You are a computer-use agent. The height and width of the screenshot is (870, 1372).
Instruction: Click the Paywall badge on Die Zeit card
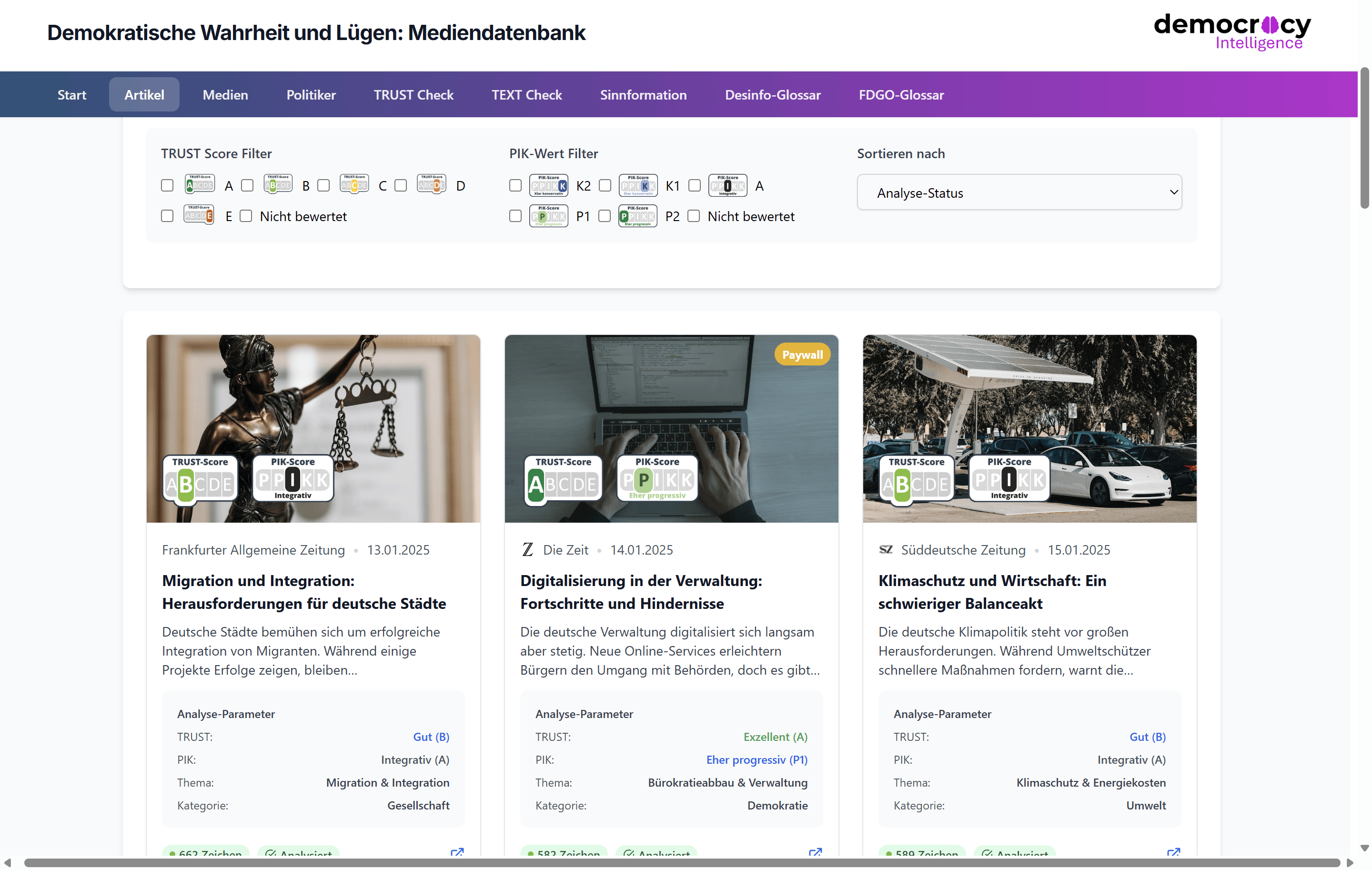click(x=802, y=354)
